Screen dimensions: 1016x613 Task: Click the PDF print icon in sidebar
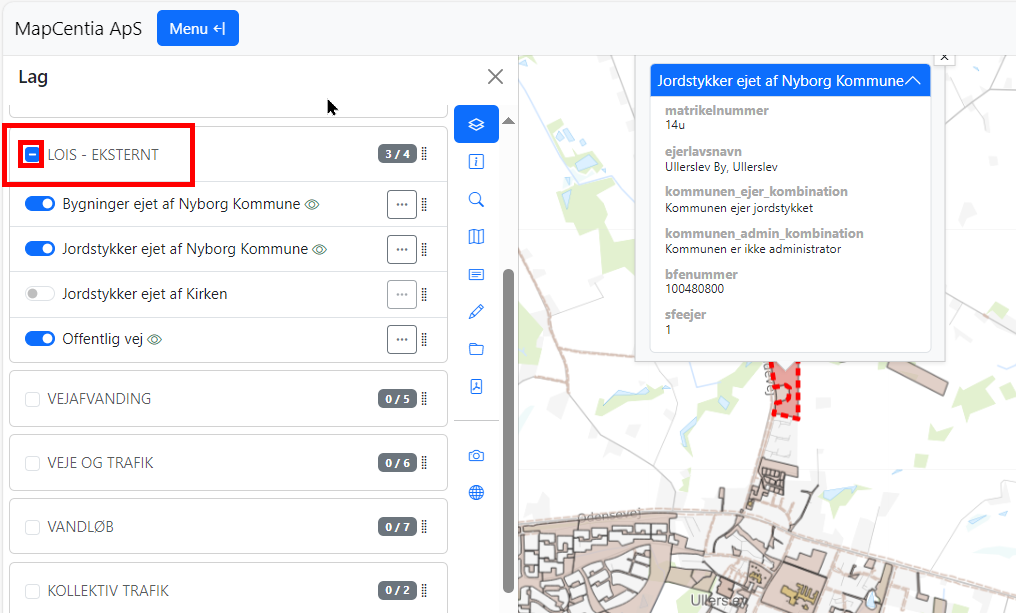[476, 387]
